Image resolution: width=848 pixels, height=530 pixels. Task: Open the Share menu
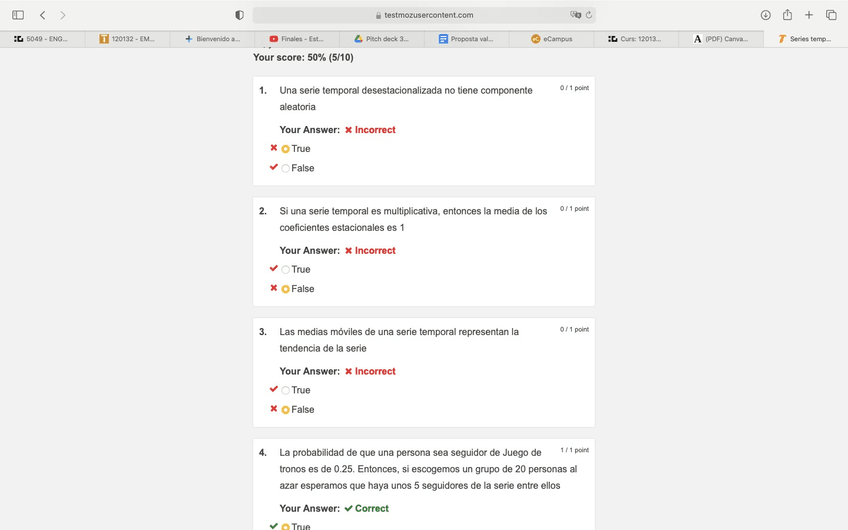pyautogui.click(x=787, y=15)
